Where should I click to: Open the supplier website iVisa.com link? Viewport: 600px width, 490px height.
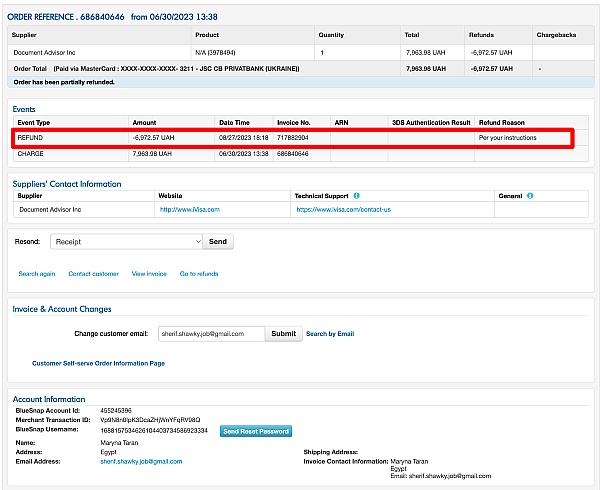tap(190, 210)
